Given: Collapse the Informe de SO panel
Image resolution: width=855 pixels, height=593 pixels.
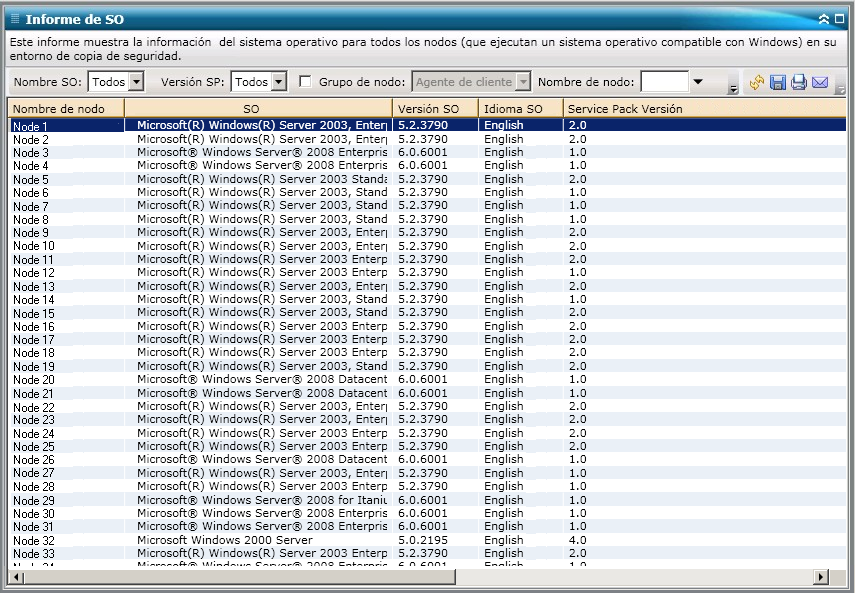Looking at the screenshot, I should click(823, 19).
